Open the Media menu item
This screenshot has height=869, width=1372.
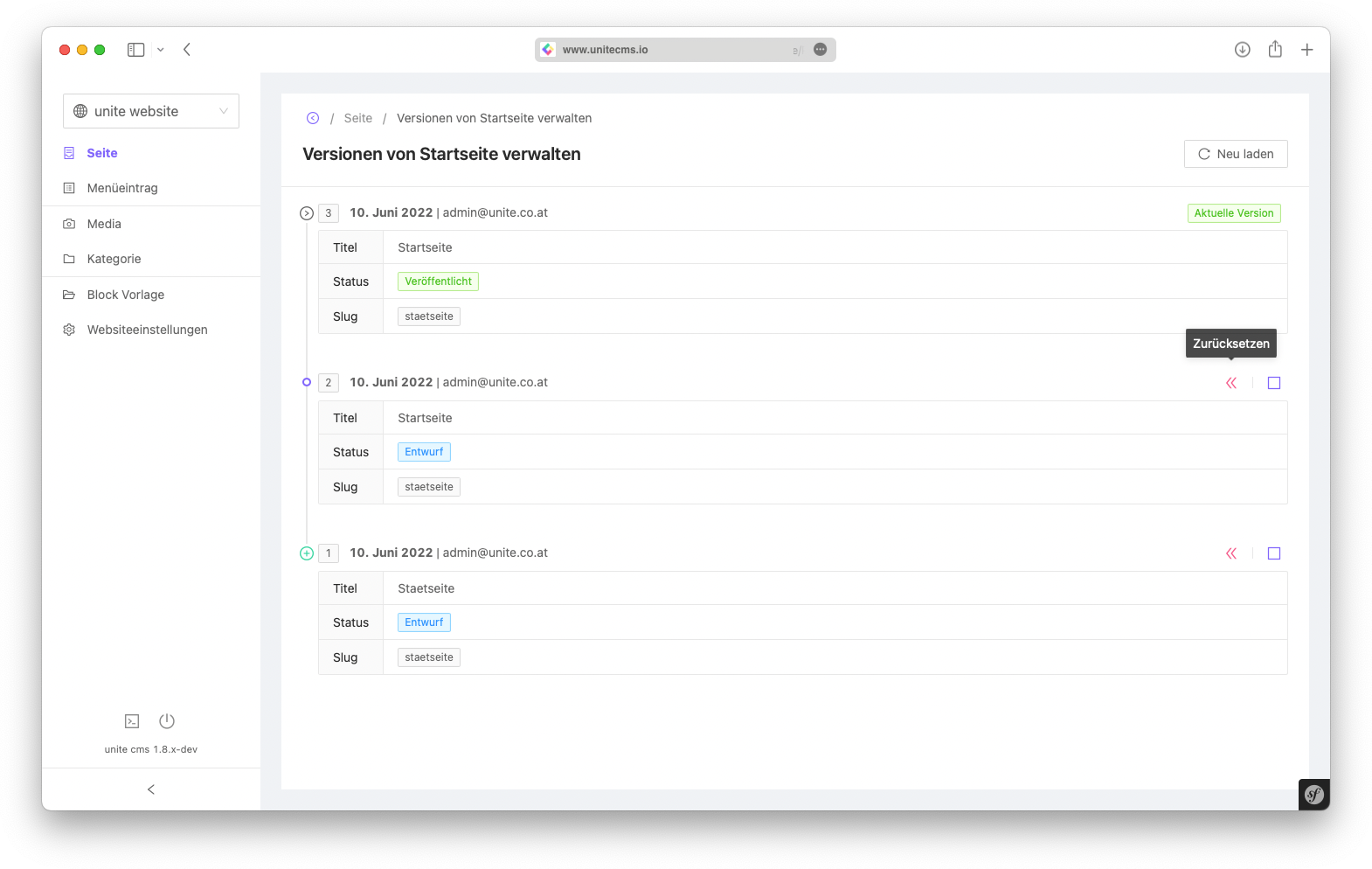point(151,224)
